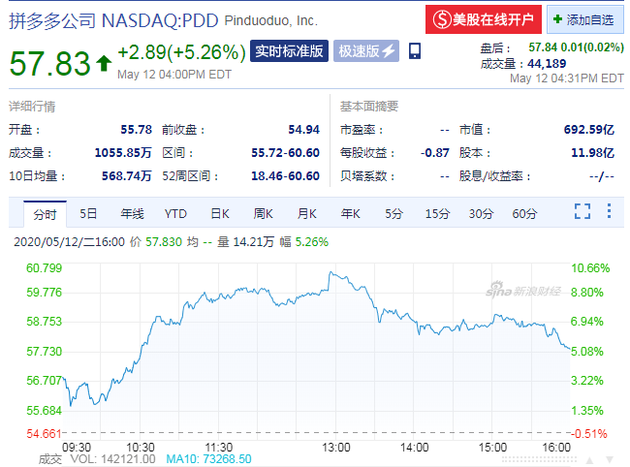The height and width of the screenshot is (467, 630).
Task: Switch to 实时标准版 mode
Action: [x=289, y=51]
